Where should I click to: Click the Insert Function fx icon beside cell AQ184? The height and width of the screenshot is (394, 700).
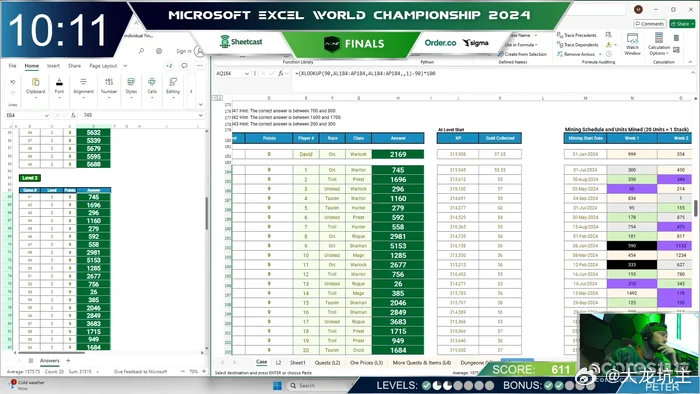tap(281, 73)
